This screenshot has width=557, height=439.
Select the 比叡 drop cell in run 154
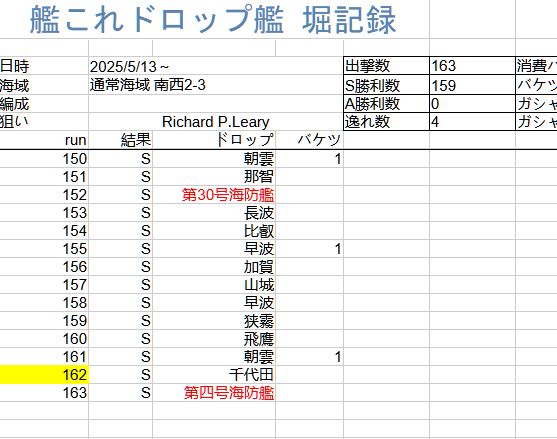pyautogui.click(x=214, y=231)
